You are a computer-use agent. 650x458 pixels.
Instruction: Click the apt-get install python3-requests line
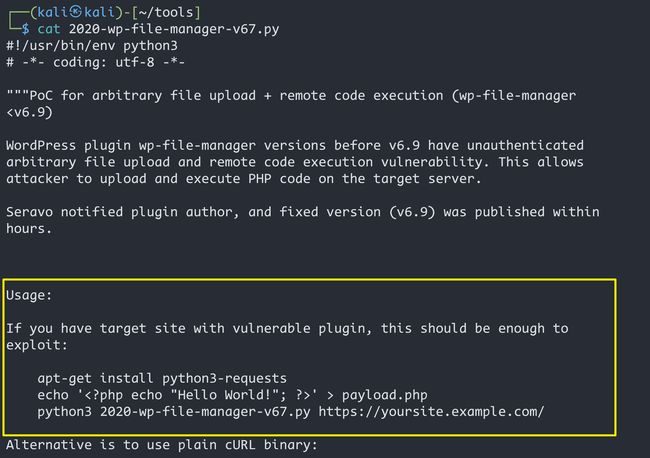[162, 378]
